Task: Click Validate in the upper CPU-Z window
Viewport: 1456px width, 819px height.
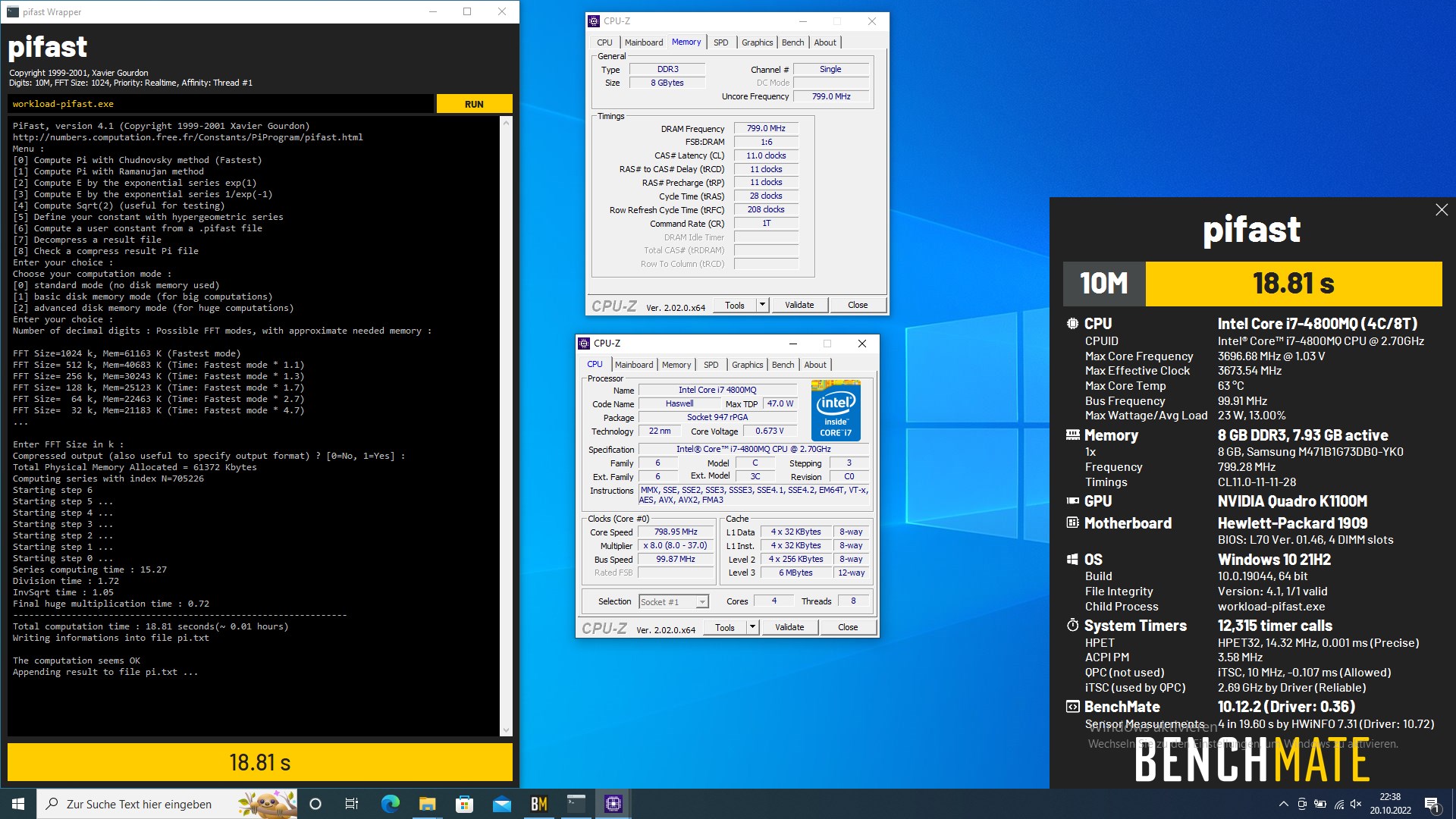Action: tap(799, 305)
